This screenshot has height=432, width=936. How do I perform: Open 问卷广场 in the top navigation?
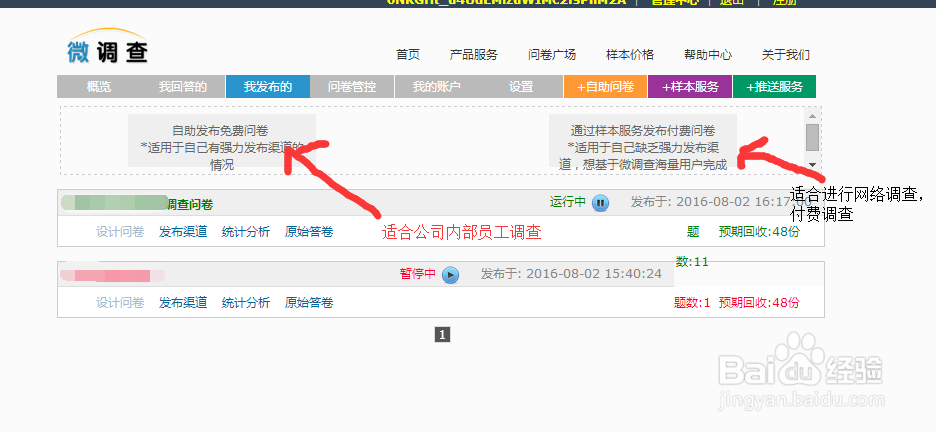point(552,55)
